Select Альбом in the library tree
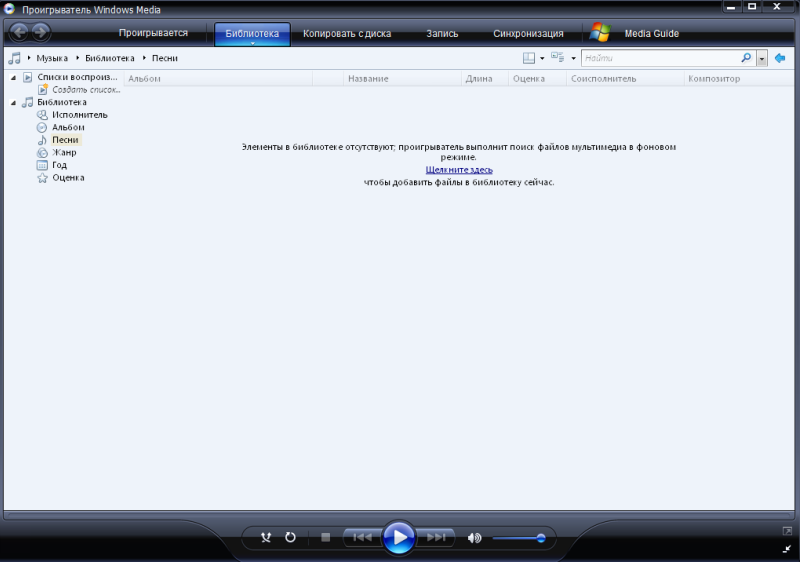Screen dimensions: 800x562 coord(68,127)
